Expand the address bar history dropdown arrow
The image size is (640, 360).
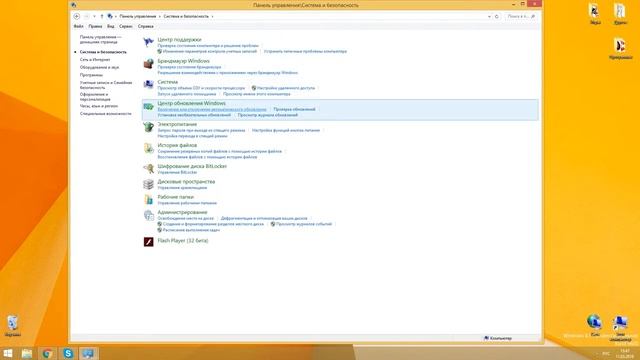point(489,16)
